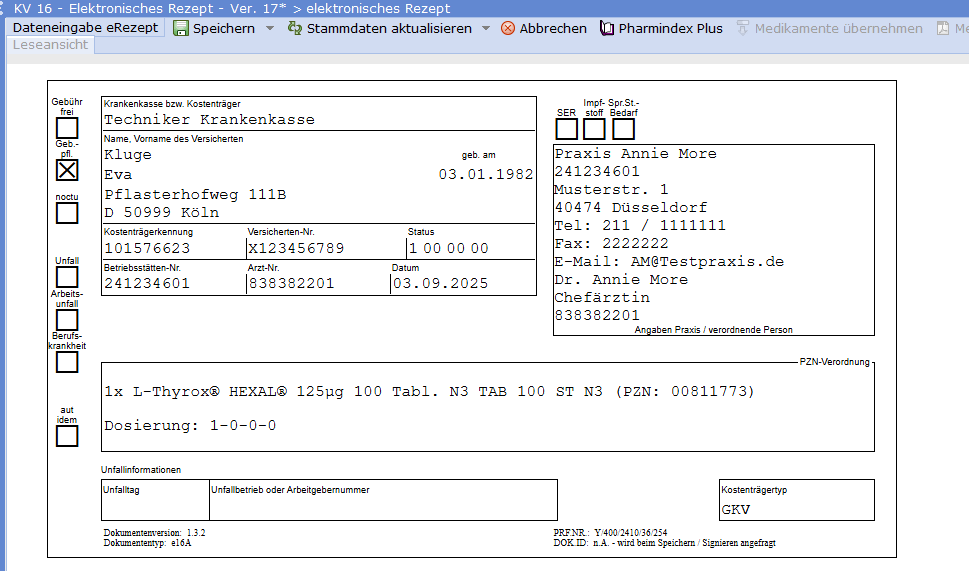Click the Medikamente übernehmen icon
This screenshot has width=969, height=571.
pyautogui.click(x=743, y=28)
